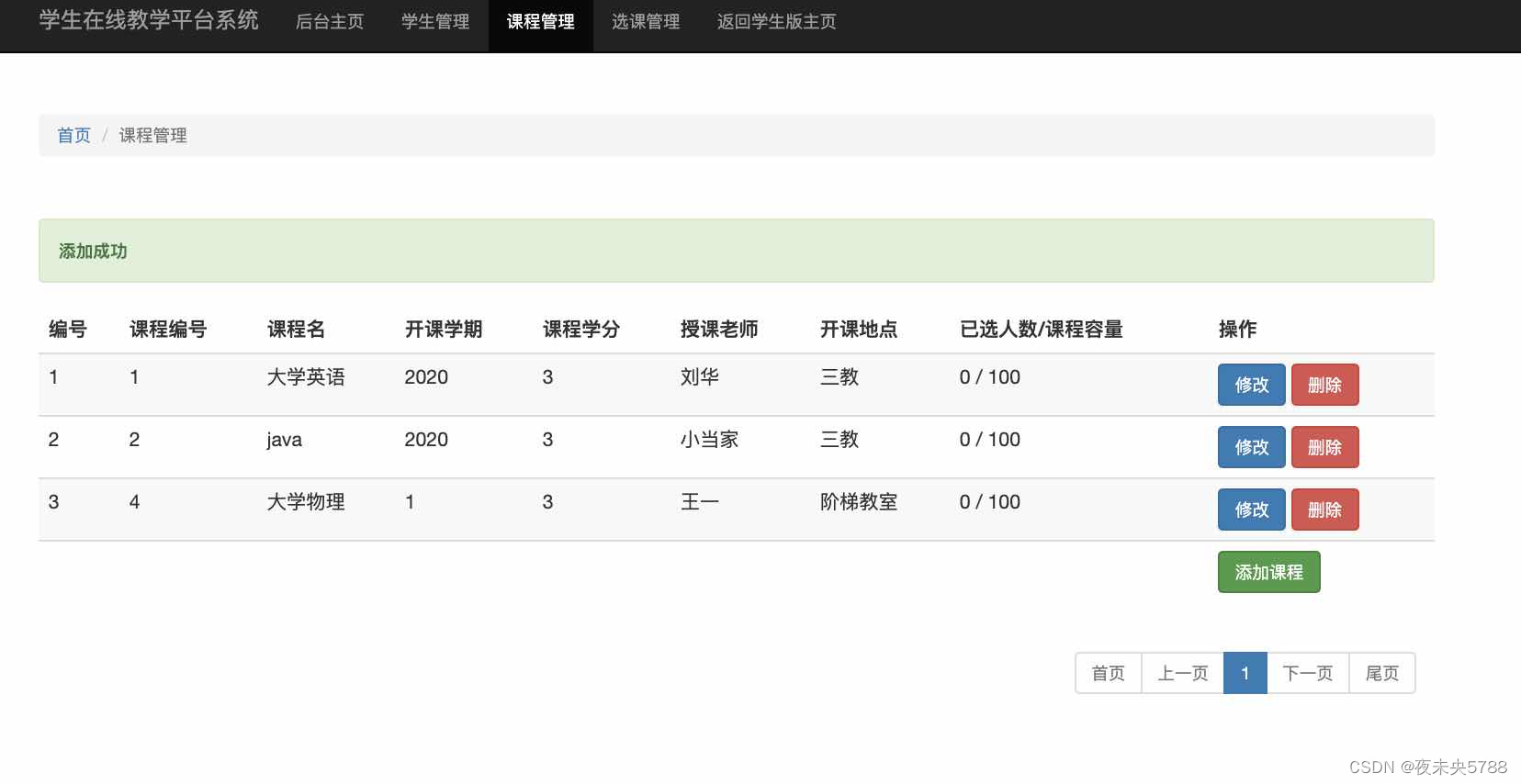Click 2020 semester in java row
This screenshot has width=1521, height=784.
426,440
